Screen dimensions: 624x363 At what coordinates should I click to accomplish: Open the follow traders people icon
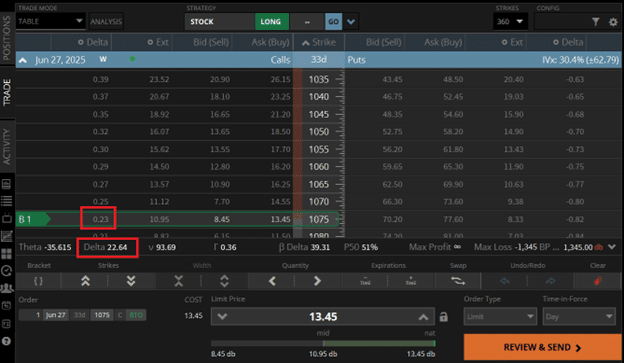point(6,288)
